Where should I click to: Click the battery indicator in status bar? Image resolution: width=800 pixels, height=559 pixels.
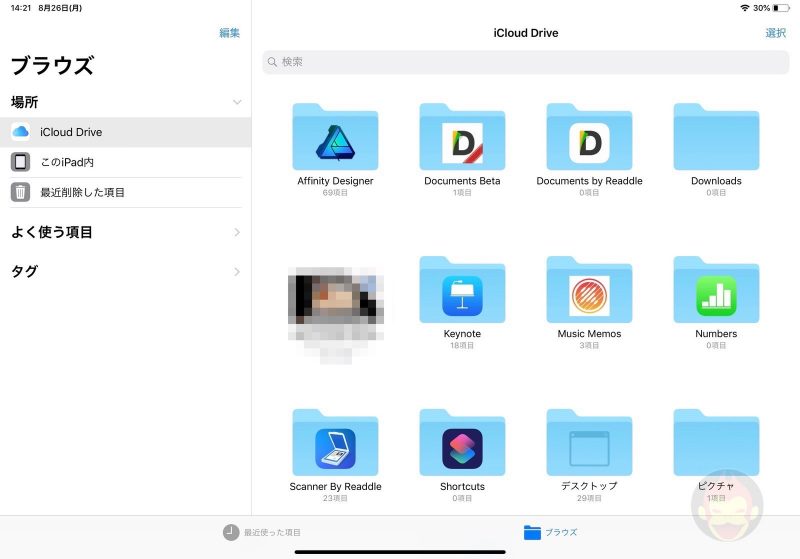coord(782,8)
